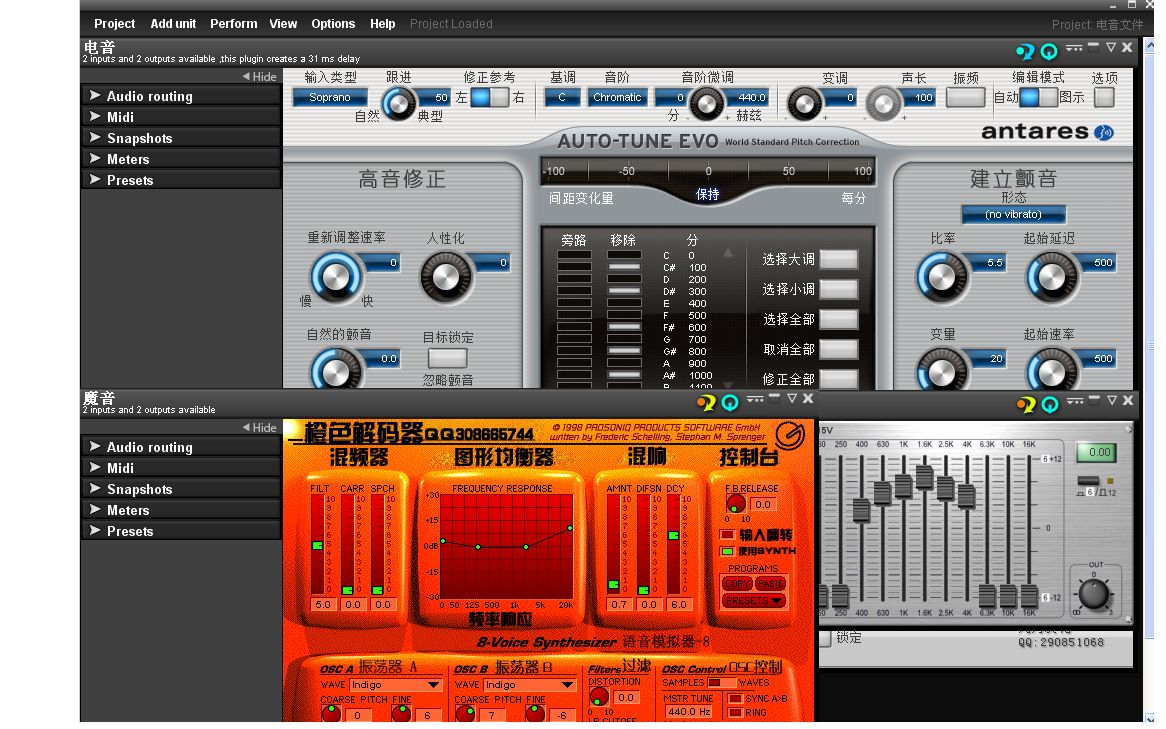
Task: Click the equalizer OUT level knob
Action: pos(1094,594)
